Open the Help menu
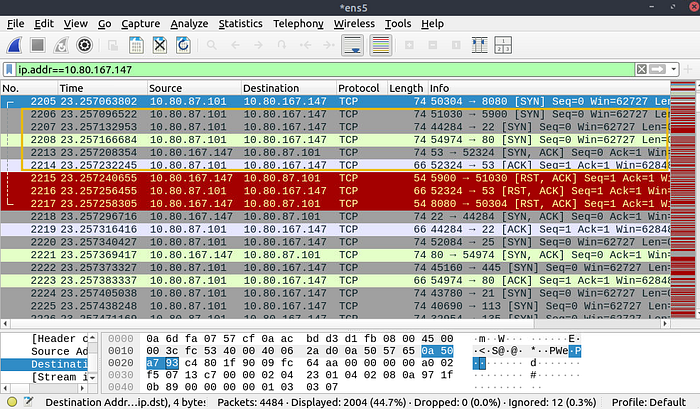700x409 pixels. coord(432,24)
